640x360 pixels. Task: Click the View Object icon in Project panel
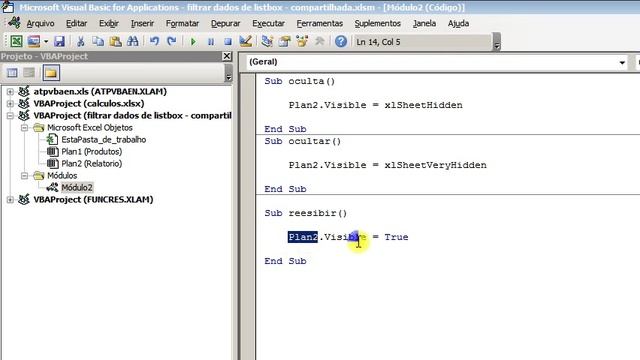[x=29, y=73]
